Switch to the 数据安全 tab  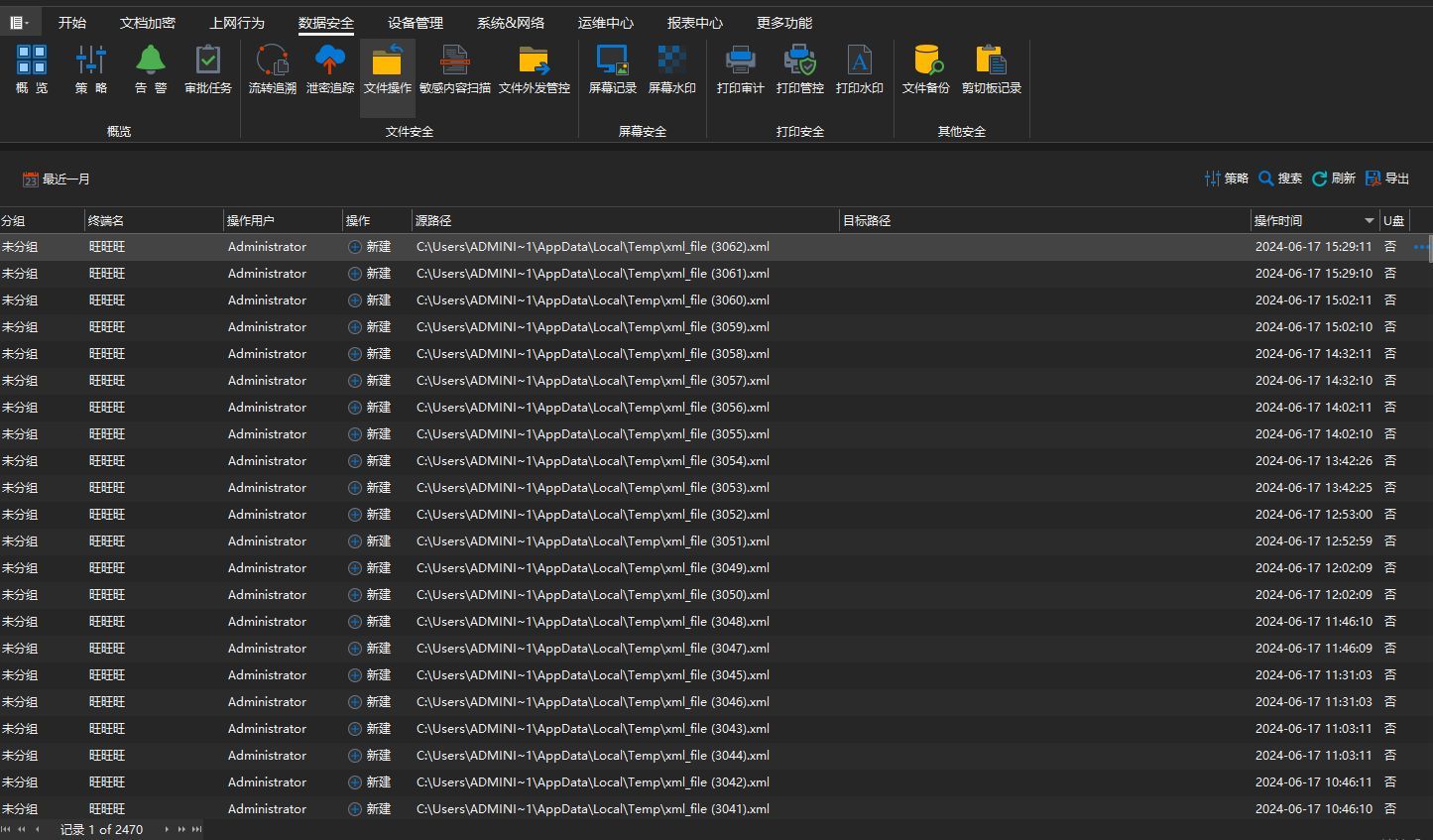click(326, 23)
